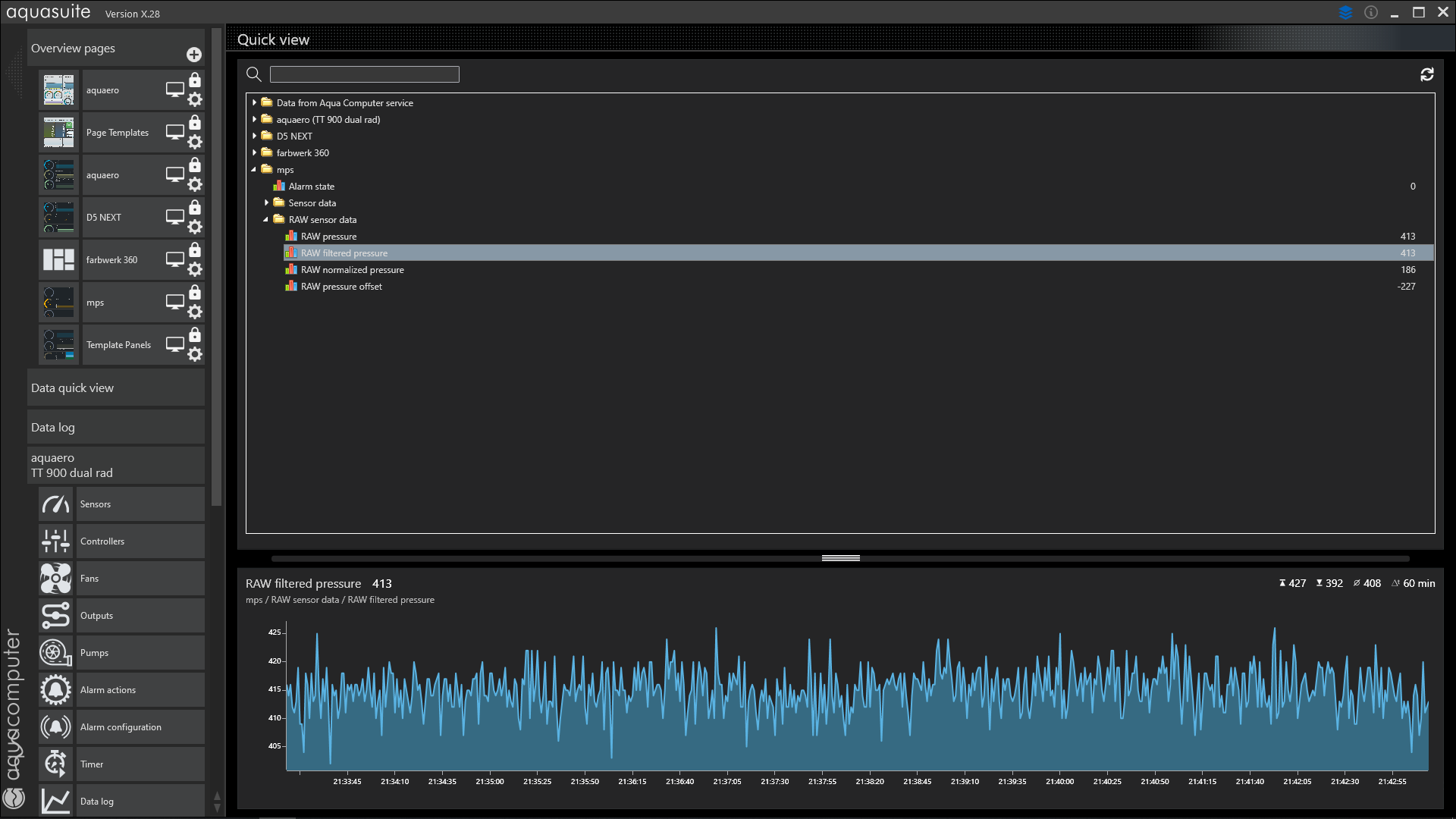Click the Sensors gauge icon
The height and width of the screenshot is (819, 1456).
pos(55,504)
